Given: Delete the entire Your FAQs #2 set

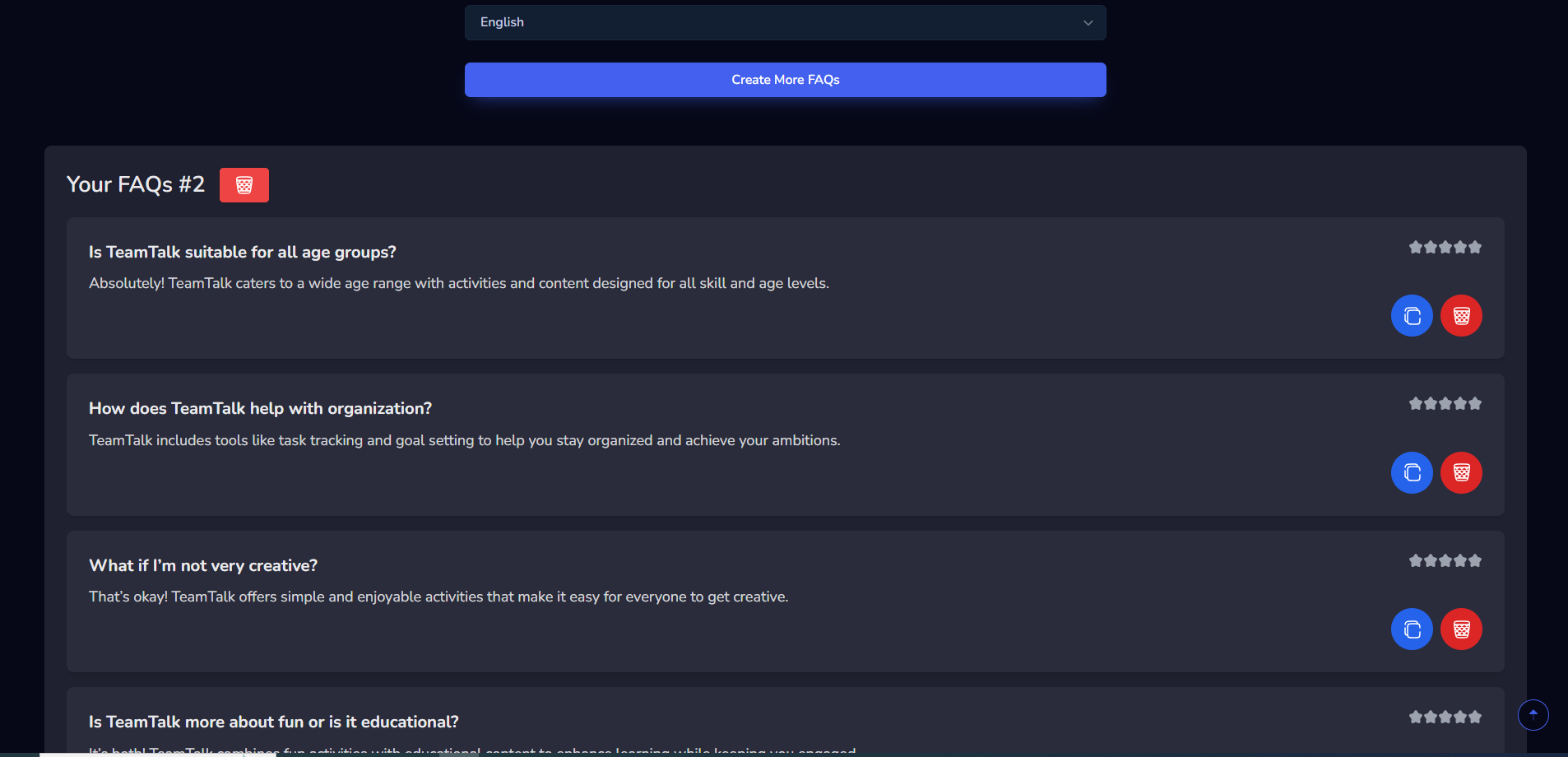Looking at the screenshot, I should pos(244,185).
